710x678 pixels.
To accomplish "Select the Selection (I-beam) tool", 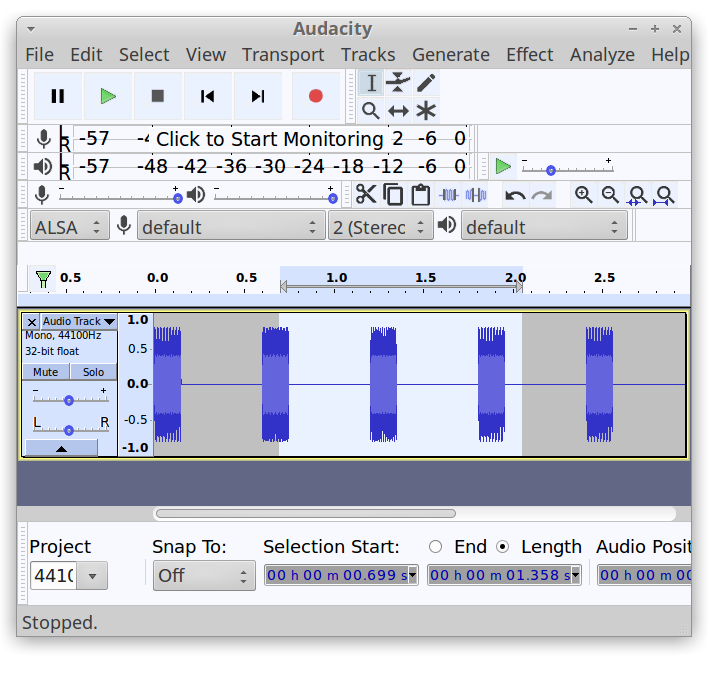I will (x=371, y=83).
